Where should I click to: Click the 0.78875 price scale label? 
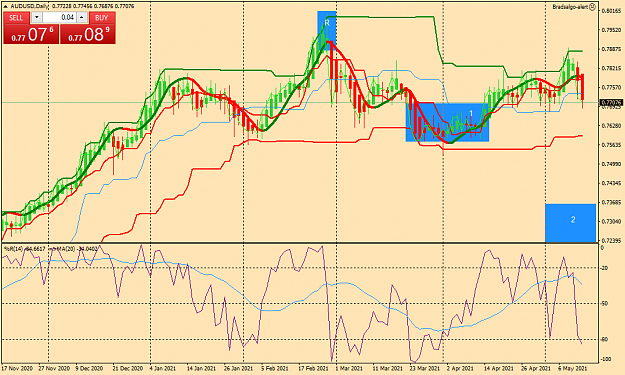[x=612, y=49]
